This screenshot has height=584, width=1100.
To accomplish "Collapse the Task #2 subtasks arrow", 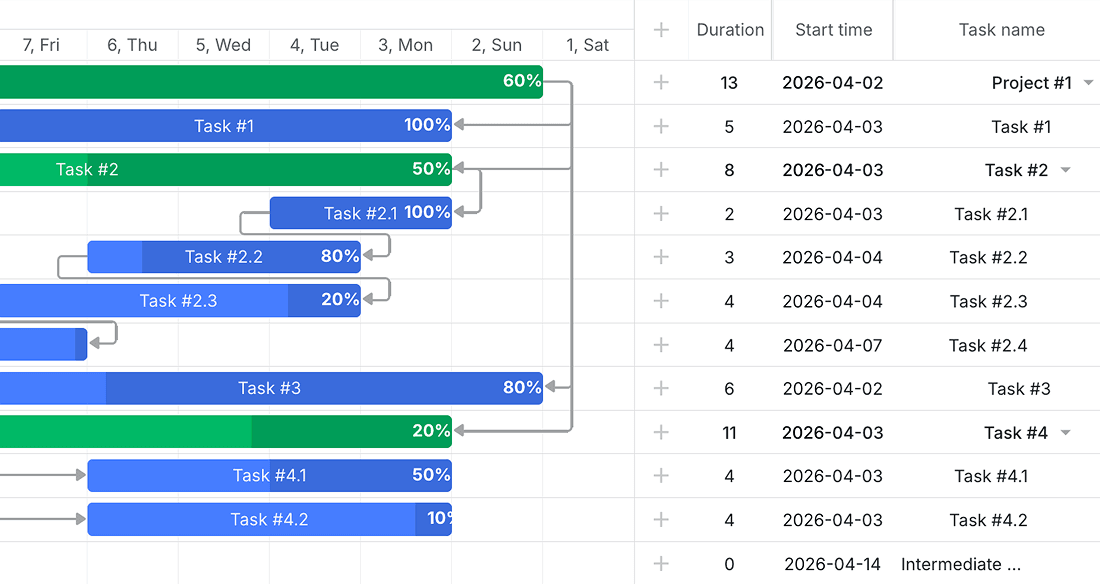I will 1066,170.
